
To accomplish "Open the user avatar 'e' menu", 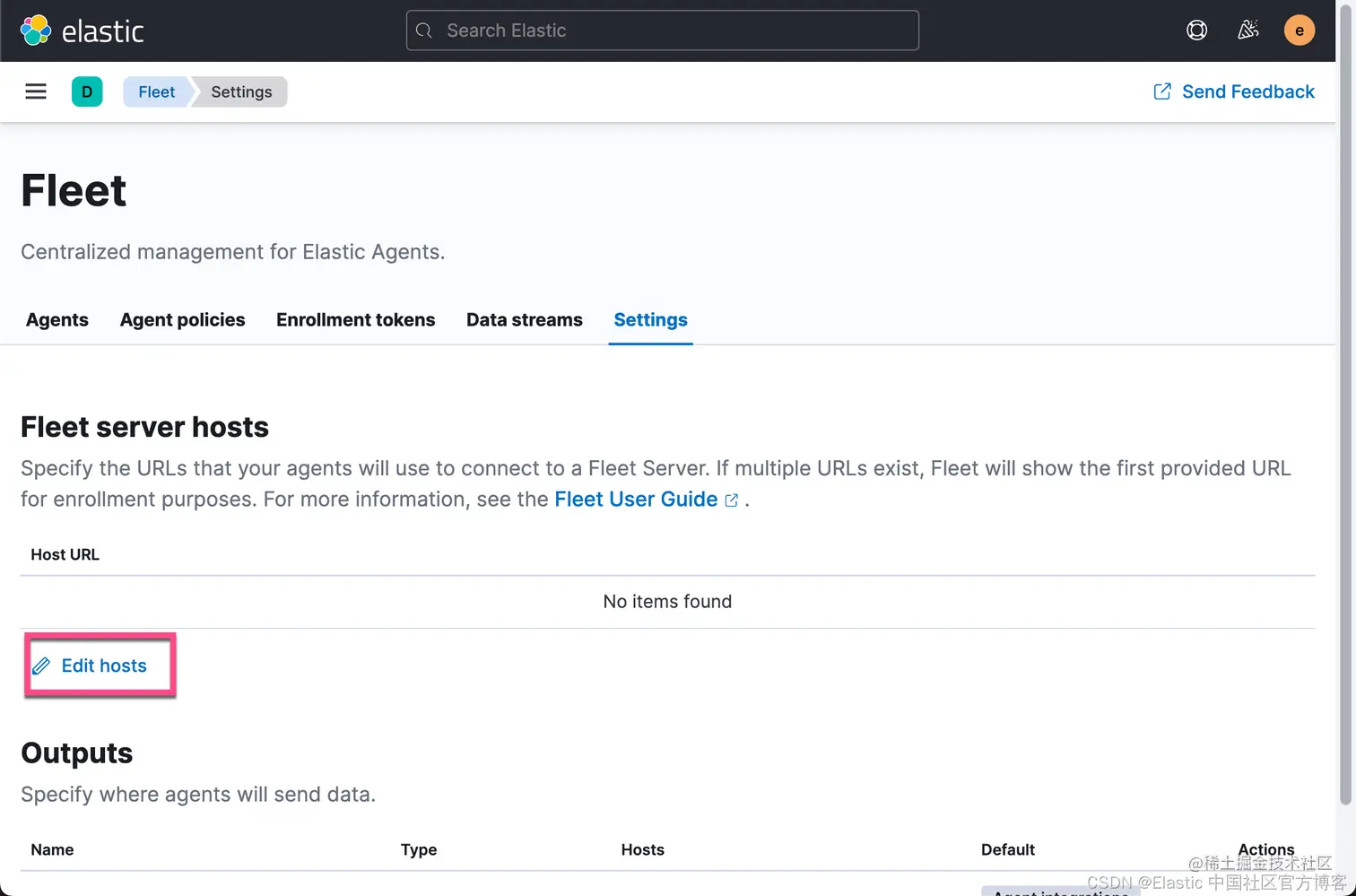I will 1299,30.
